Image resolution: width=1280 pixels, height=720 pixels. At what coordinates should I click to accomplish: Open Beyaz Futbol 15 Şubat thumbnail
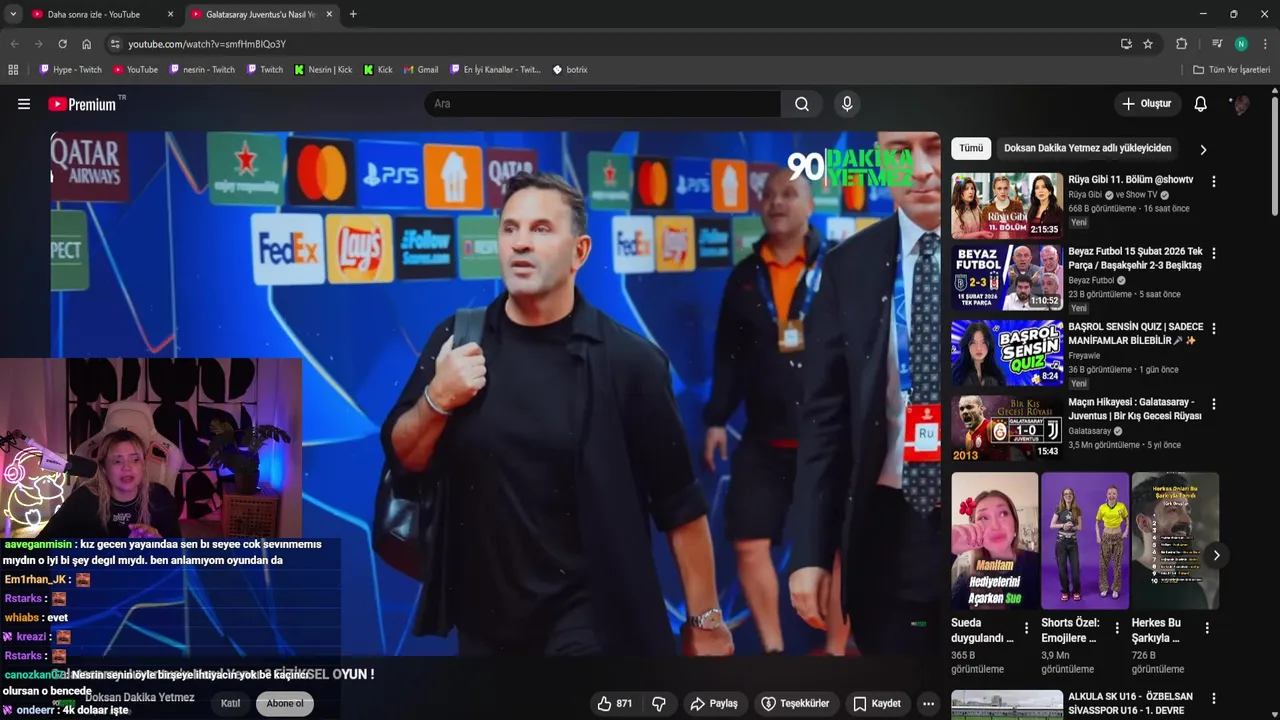click(1007, 278)
